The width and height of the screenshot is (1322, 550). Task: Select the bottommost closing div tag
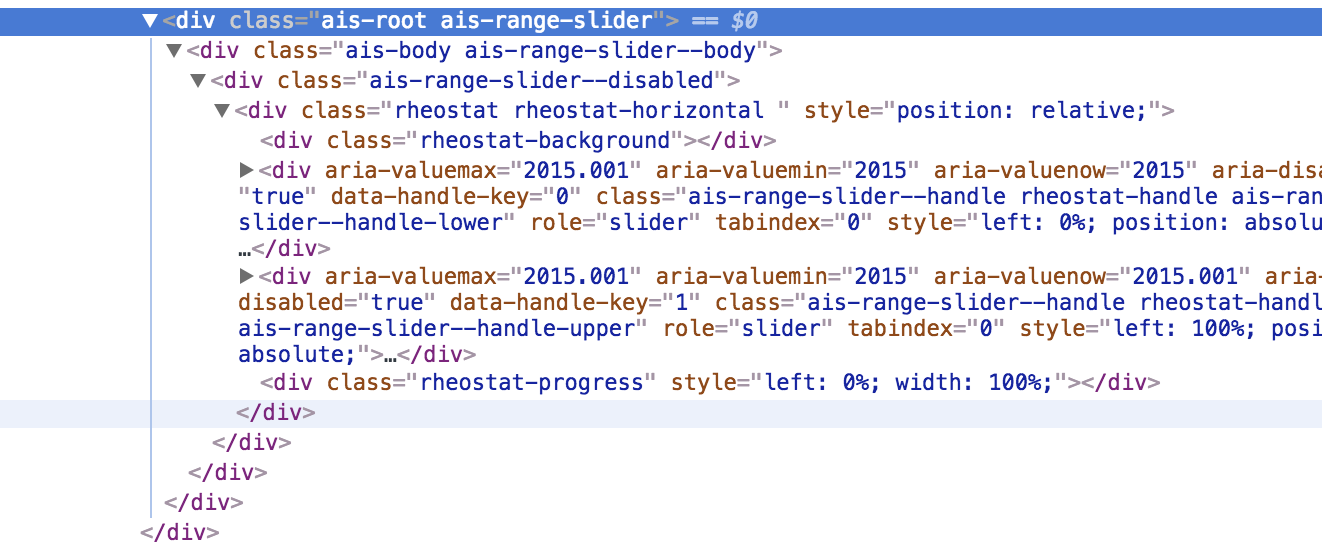(180, 532)
